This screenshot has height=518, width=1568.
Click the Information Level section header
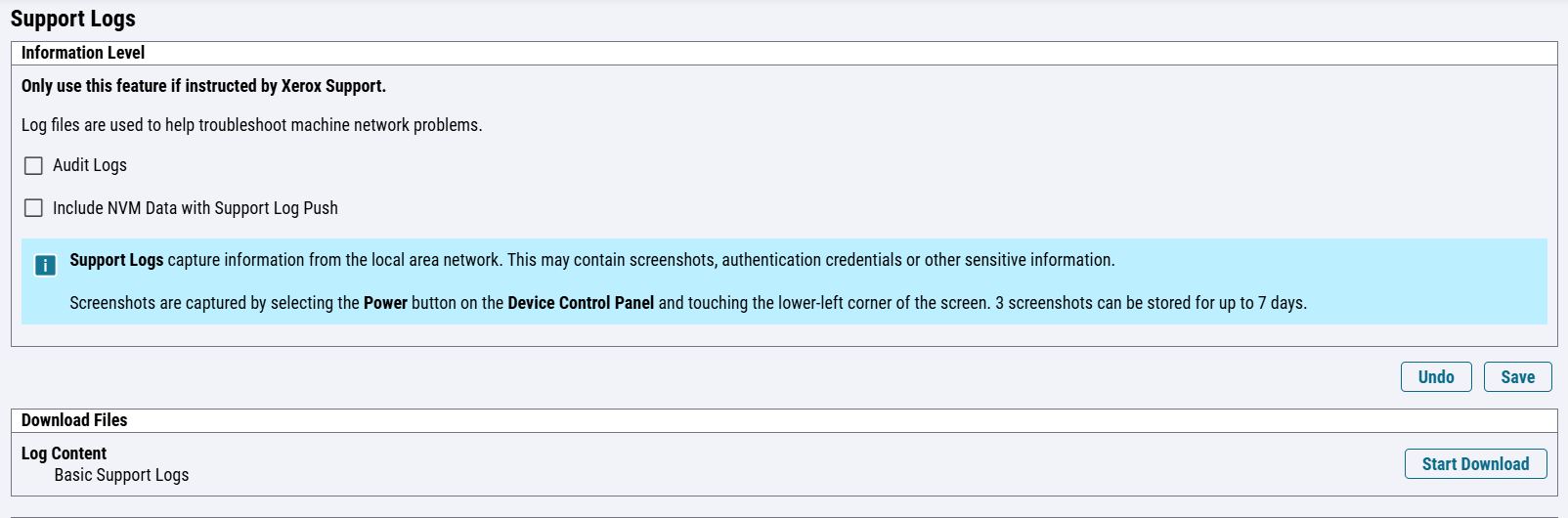(x=83, y=53)
